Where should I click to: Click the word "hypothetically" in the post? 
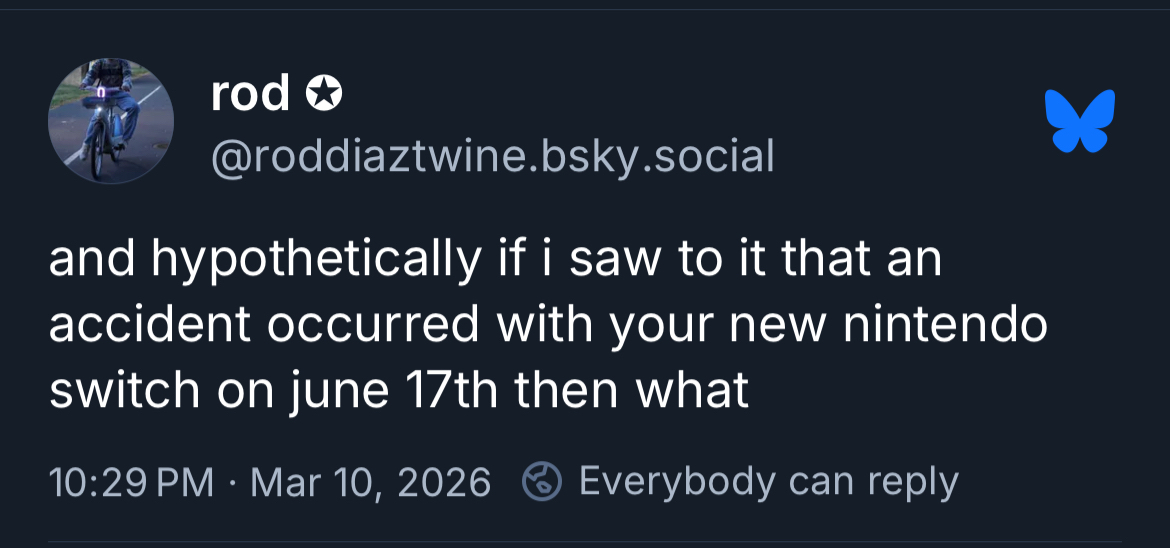pos(313,262)
